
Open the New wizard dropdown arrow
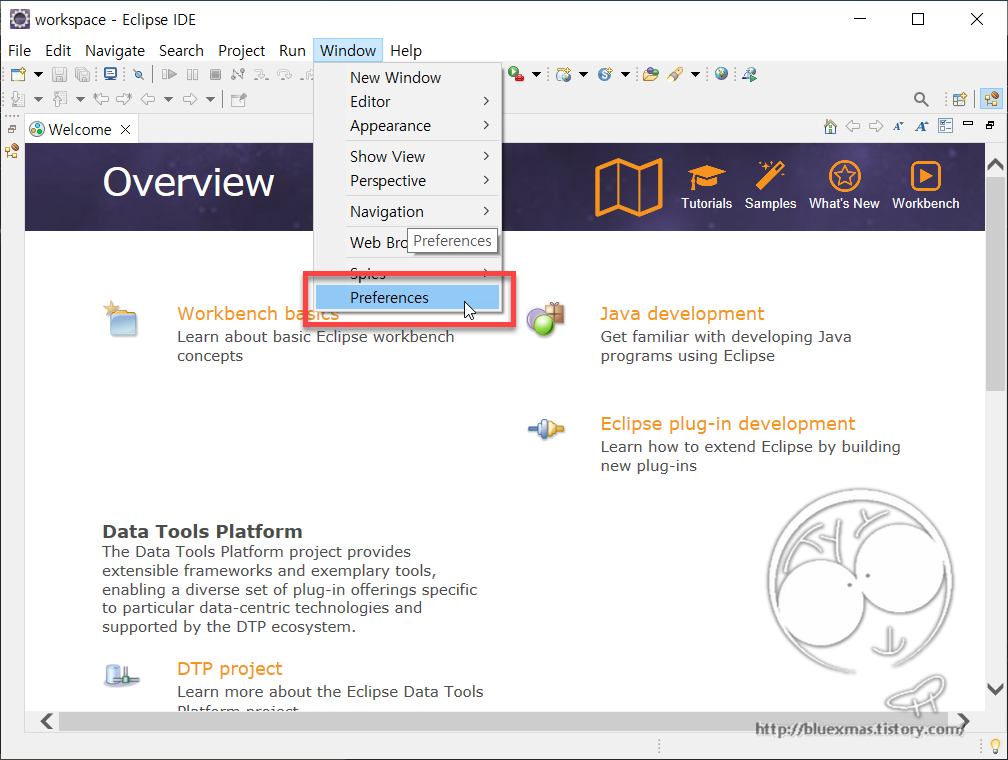[x=39, y=75]
